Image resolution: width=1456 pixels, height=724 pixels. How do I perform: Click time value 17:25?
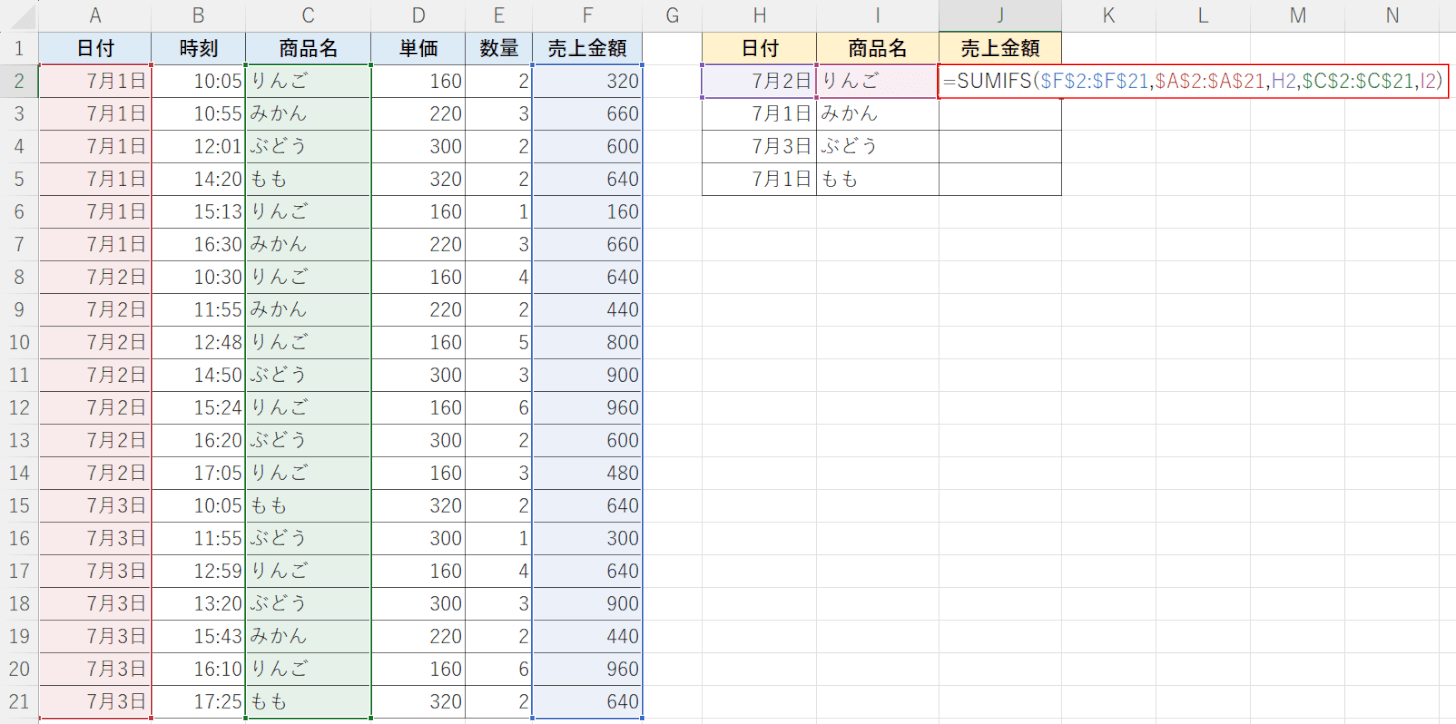(199, 701)
